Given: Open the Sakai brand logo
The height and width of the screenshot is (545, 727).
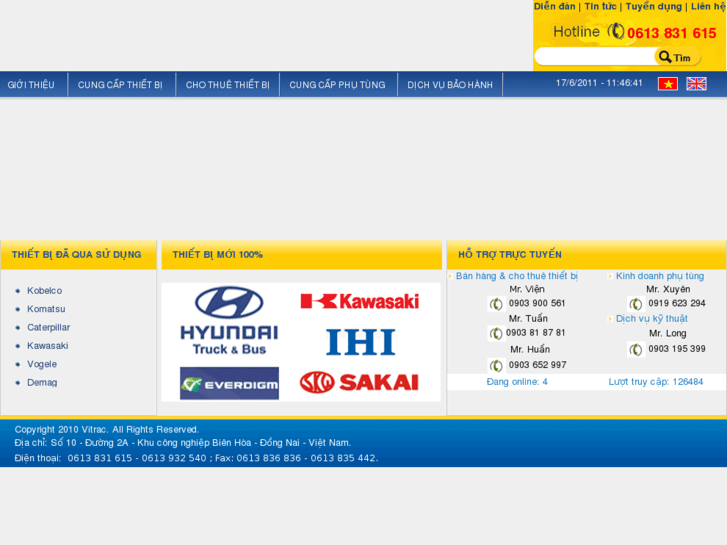Looking at the screenshot, I should [359, 382].
